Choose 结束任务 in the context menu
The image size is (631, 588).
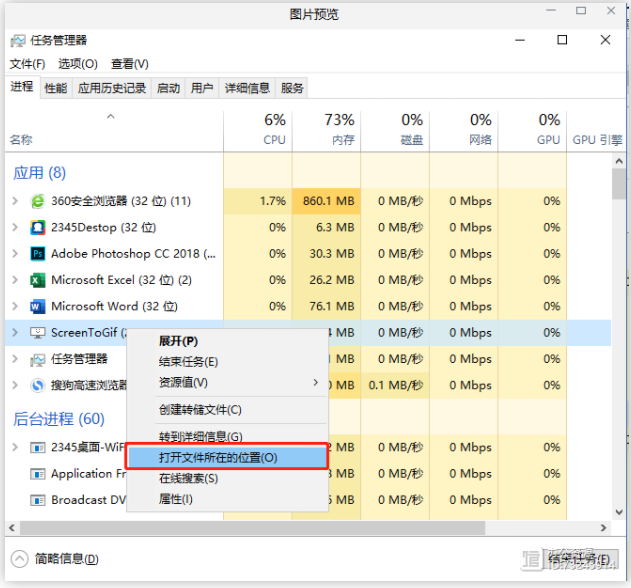click(x=188, y=361)
